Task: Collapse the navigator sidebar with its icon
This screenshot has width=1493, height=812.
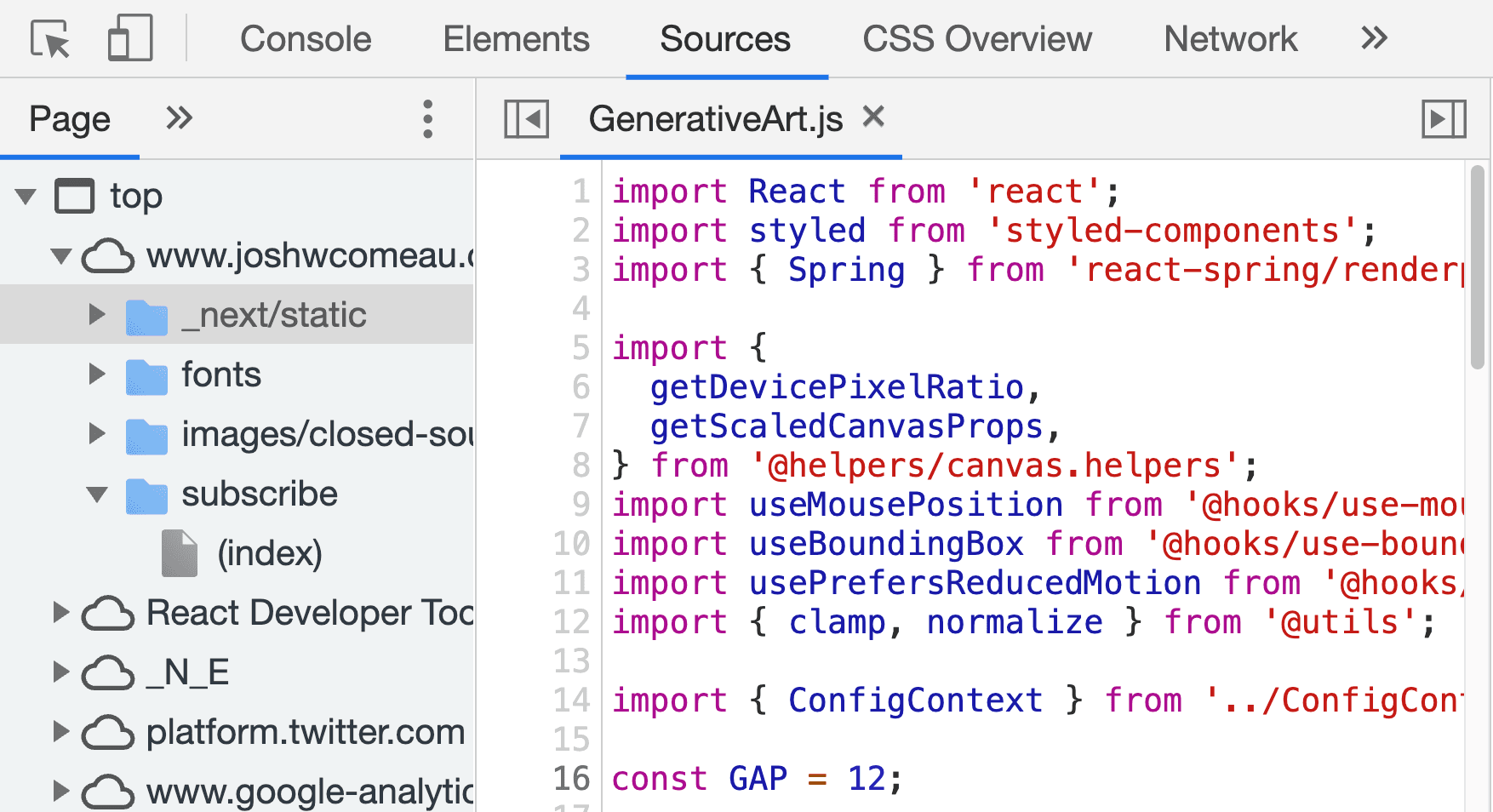Action: point(525,119)
